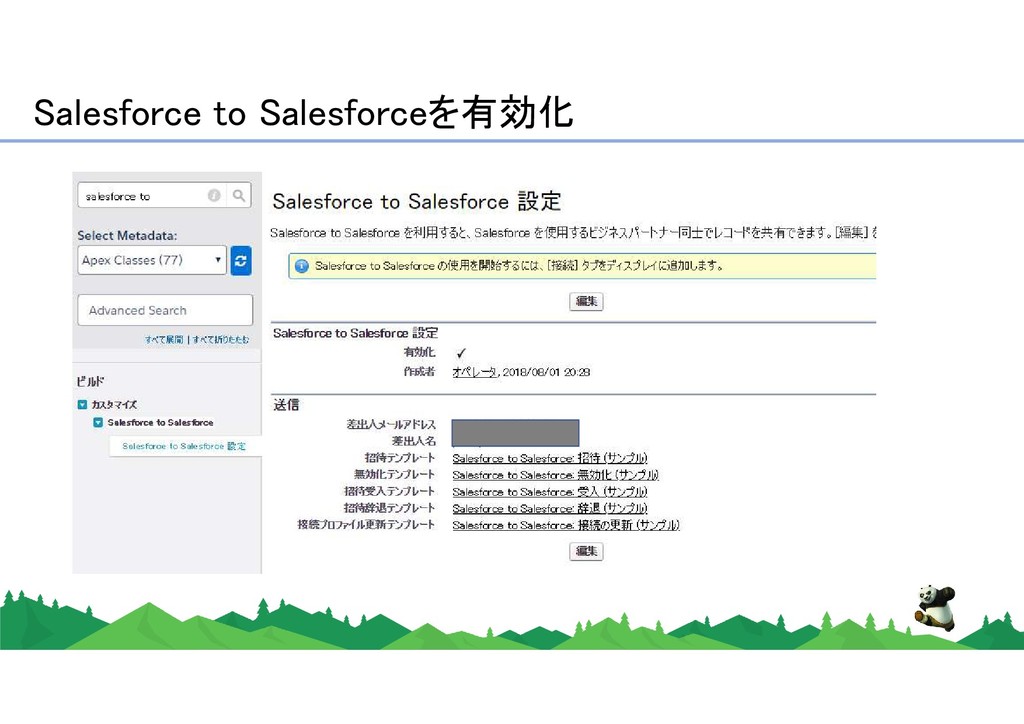Click the すべて展開 link
The image size is (1024, 724).
point(164,339)
